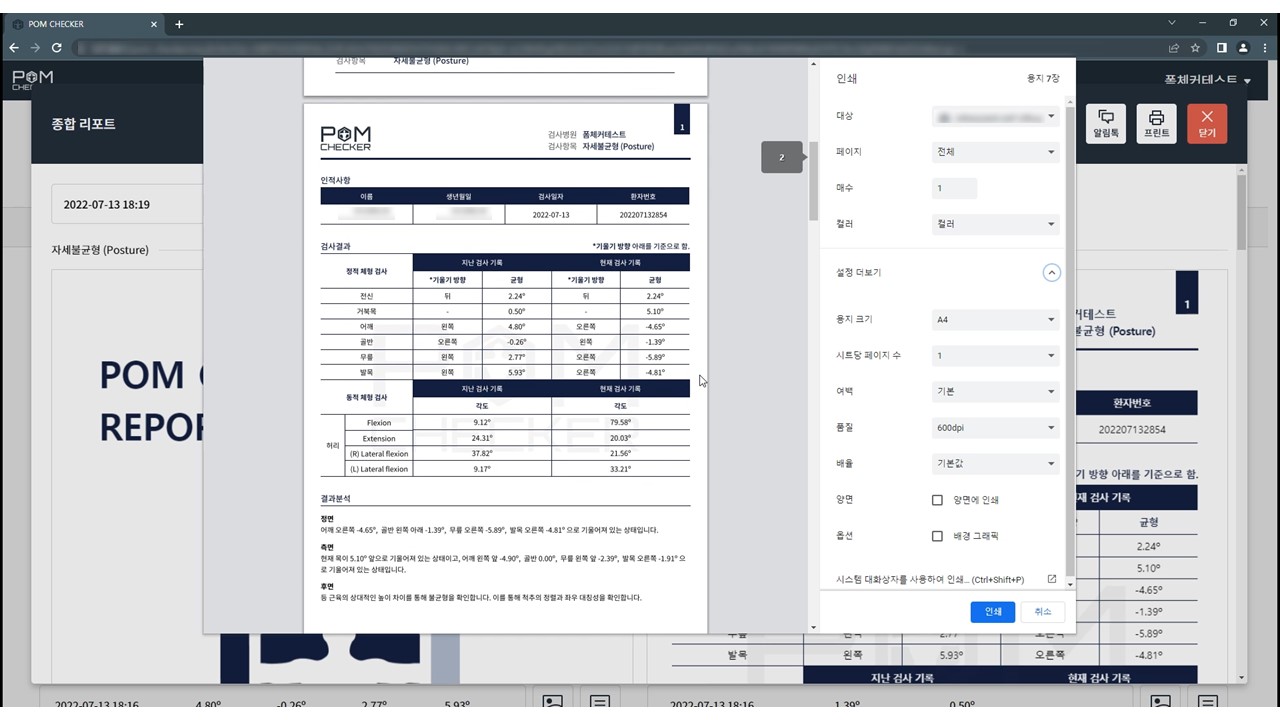Click the settings panel scroll-down arrow

[1070, 583]
